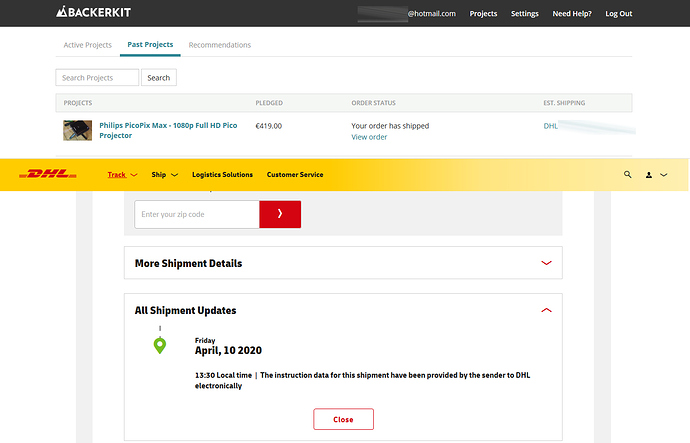Open Philips PicoPix Max project link
Image resolution: width=690 pixels, height=443 pixels.
click(x=168, y=130)
